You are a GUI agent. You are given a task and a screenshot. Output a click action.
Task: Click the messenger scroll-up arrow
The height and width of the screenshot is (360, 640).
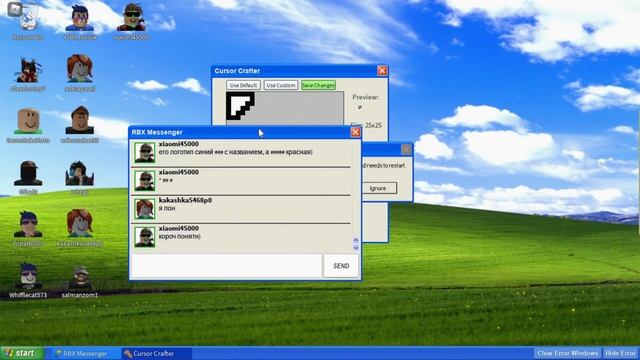click(x=356, y=240)
